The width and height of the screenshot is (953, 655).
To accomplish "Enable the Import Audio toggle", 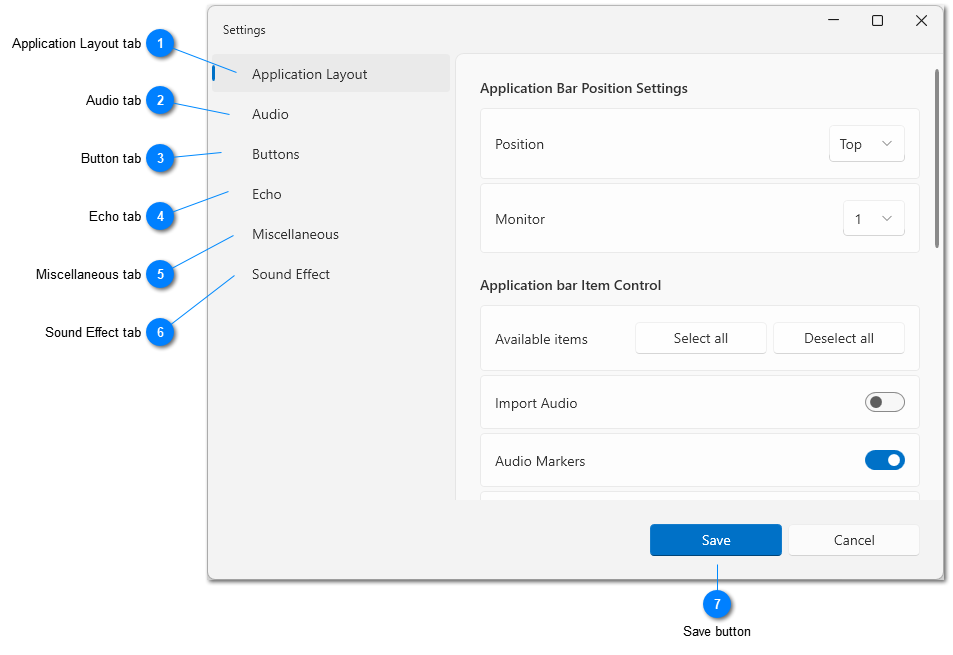I will coord(884,402).
